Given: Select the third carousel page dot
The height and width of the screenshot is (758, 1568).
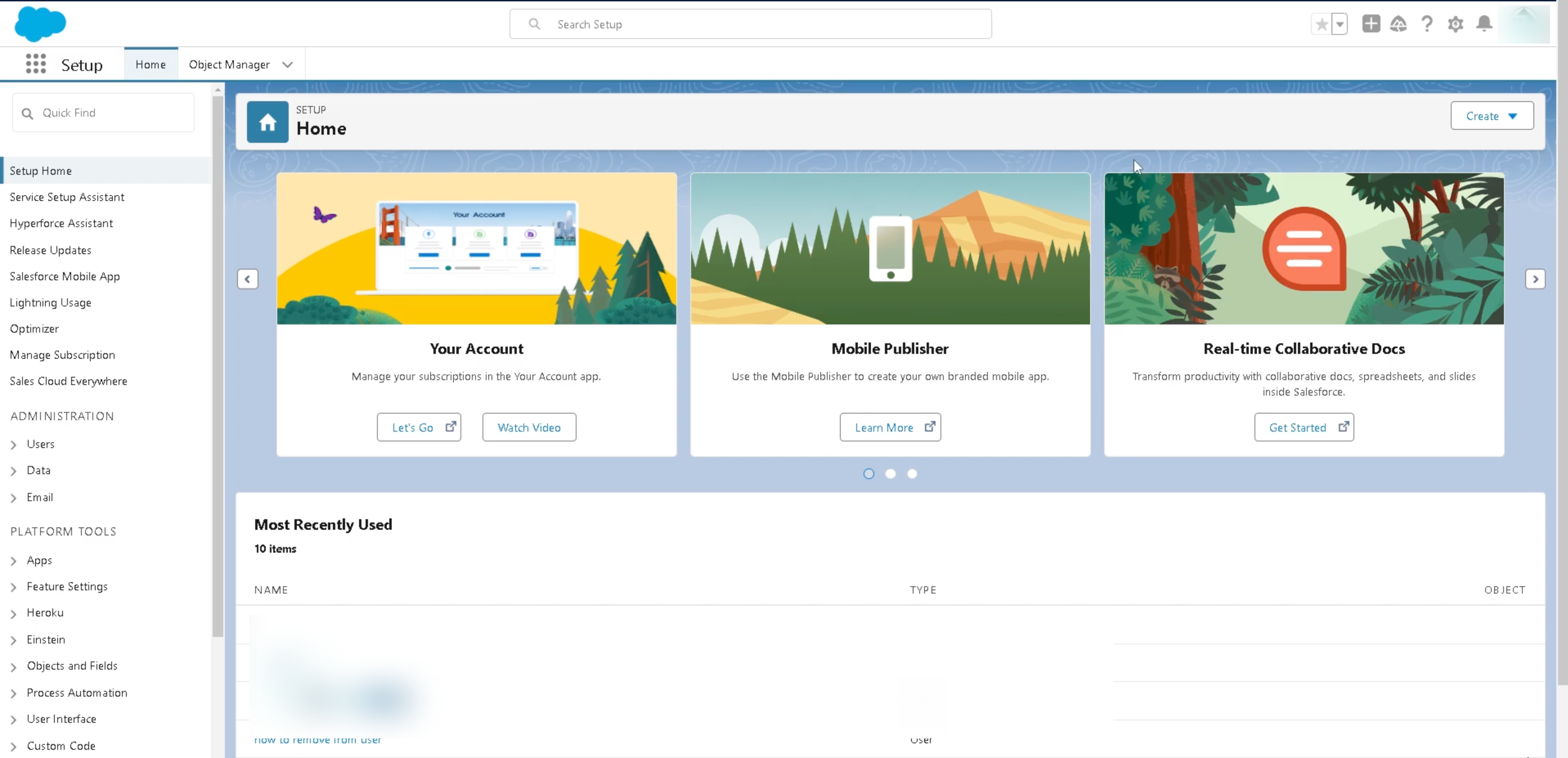Looking at the screenshot, I should click(x=912, y=474).
